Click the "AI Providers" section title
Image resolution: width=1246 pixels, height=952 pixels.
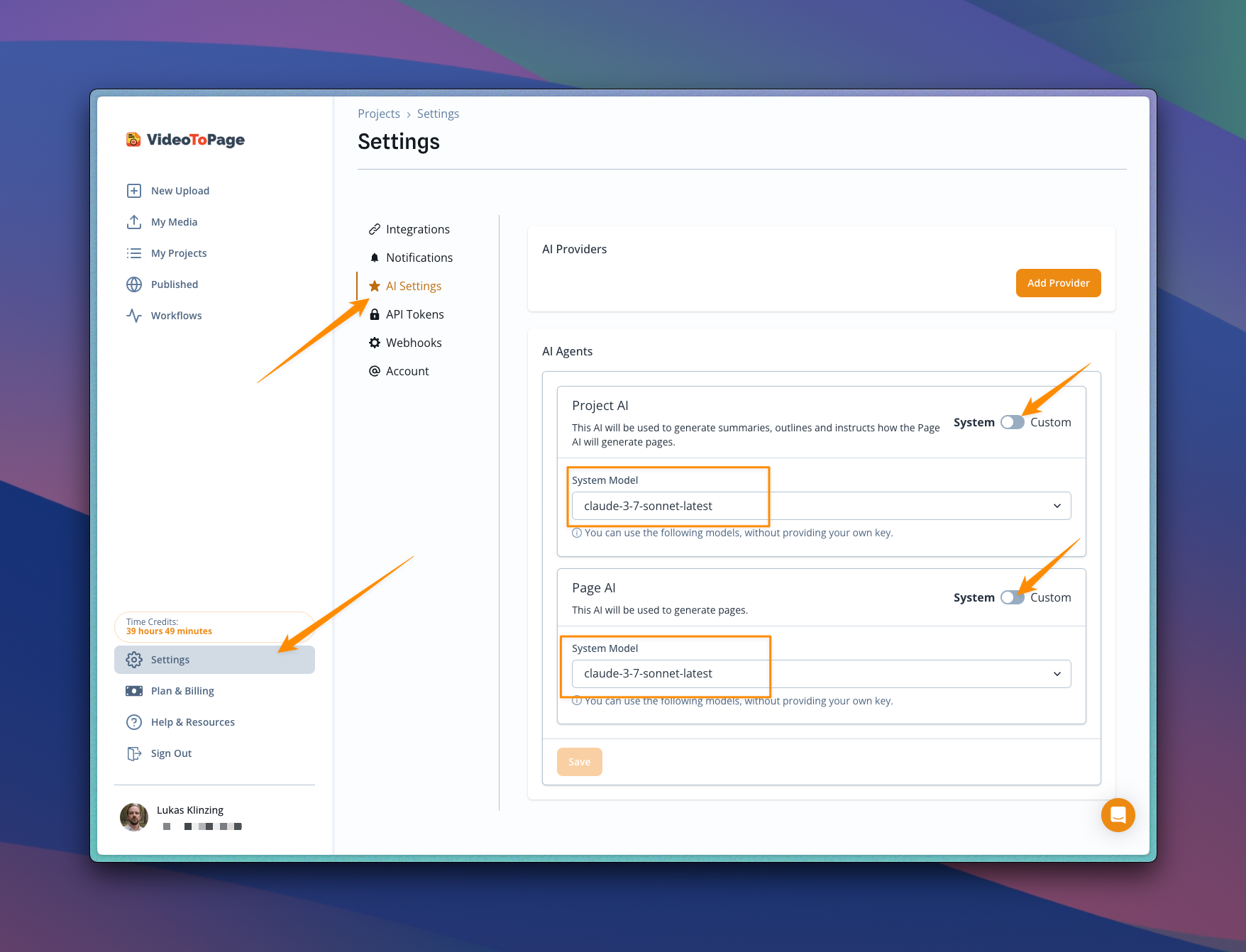coord(575,249)
